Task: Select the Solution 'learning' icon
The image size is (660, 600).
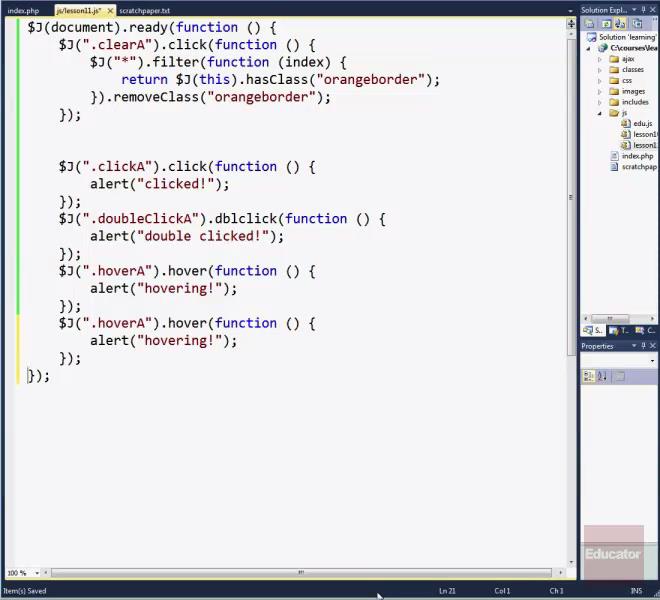Action: click(591, 37)
